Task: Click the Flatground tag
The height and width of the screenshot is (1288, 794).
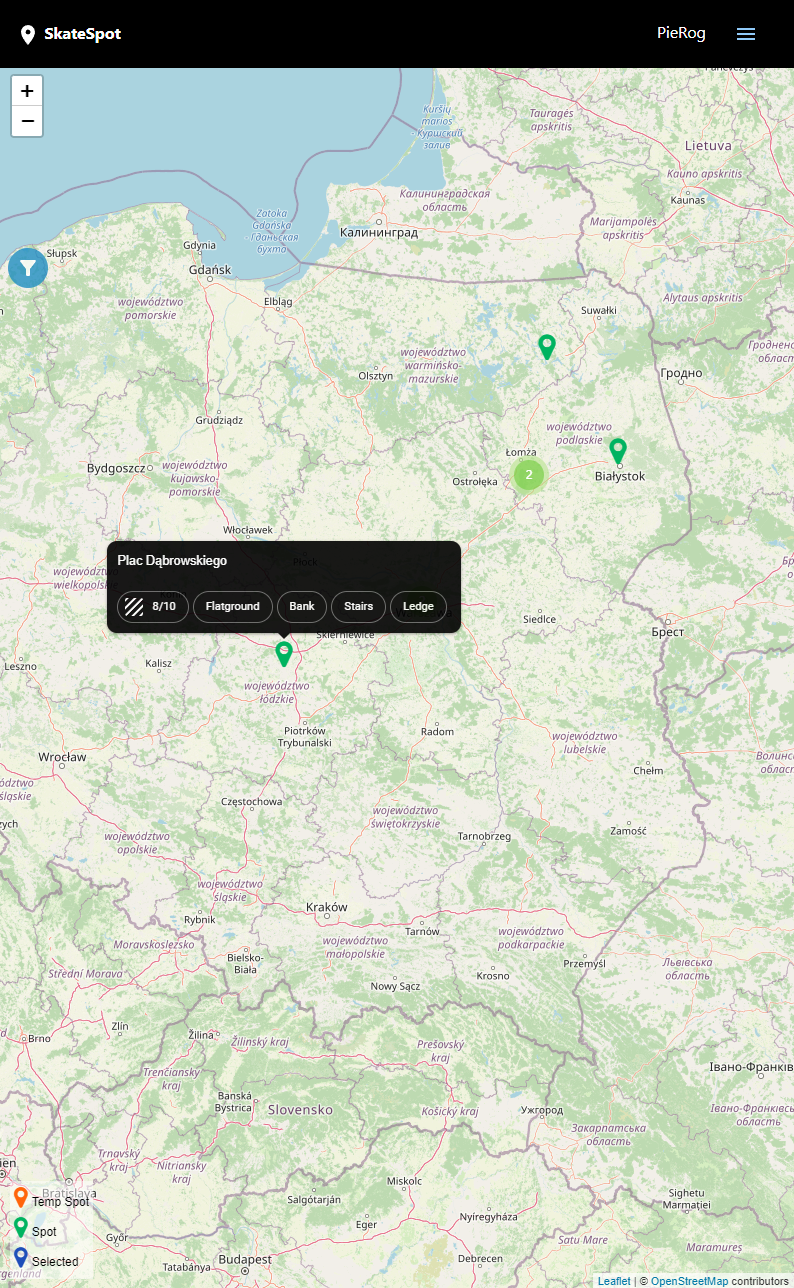Action: [x=233, y=606]
